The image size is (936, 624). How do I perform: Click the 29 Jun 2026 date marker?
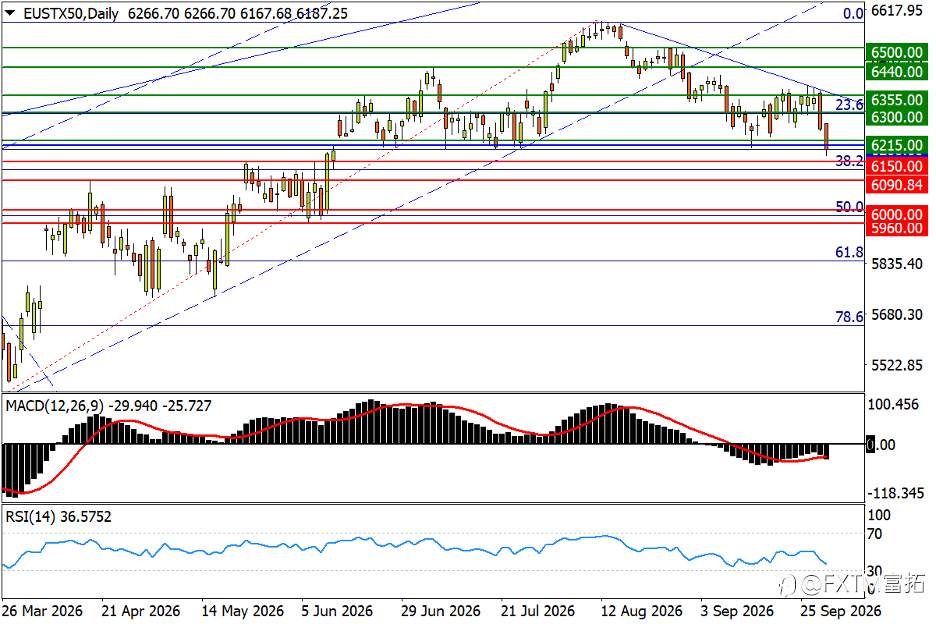(441, 611)
